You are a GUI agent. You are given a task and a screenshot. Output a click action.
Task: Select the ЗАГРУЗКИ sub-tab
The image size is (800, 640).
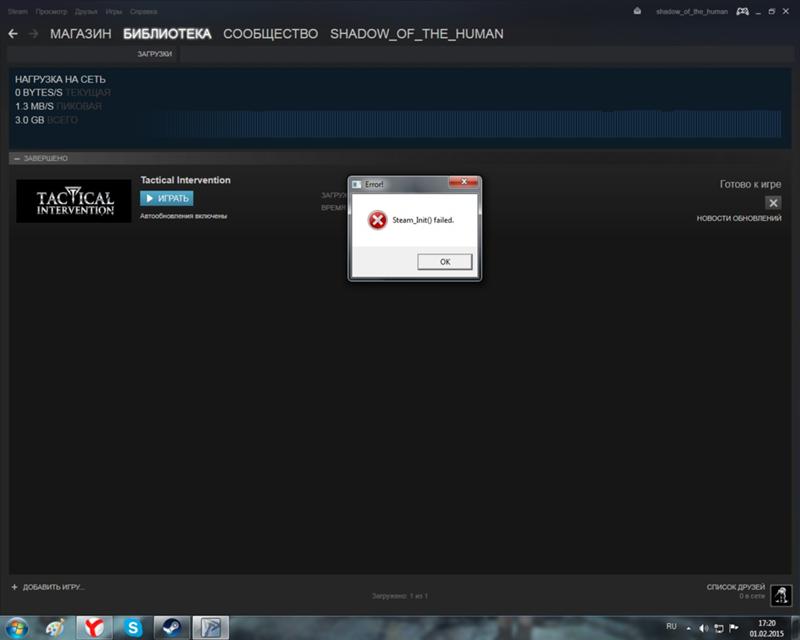click(155, 54)
